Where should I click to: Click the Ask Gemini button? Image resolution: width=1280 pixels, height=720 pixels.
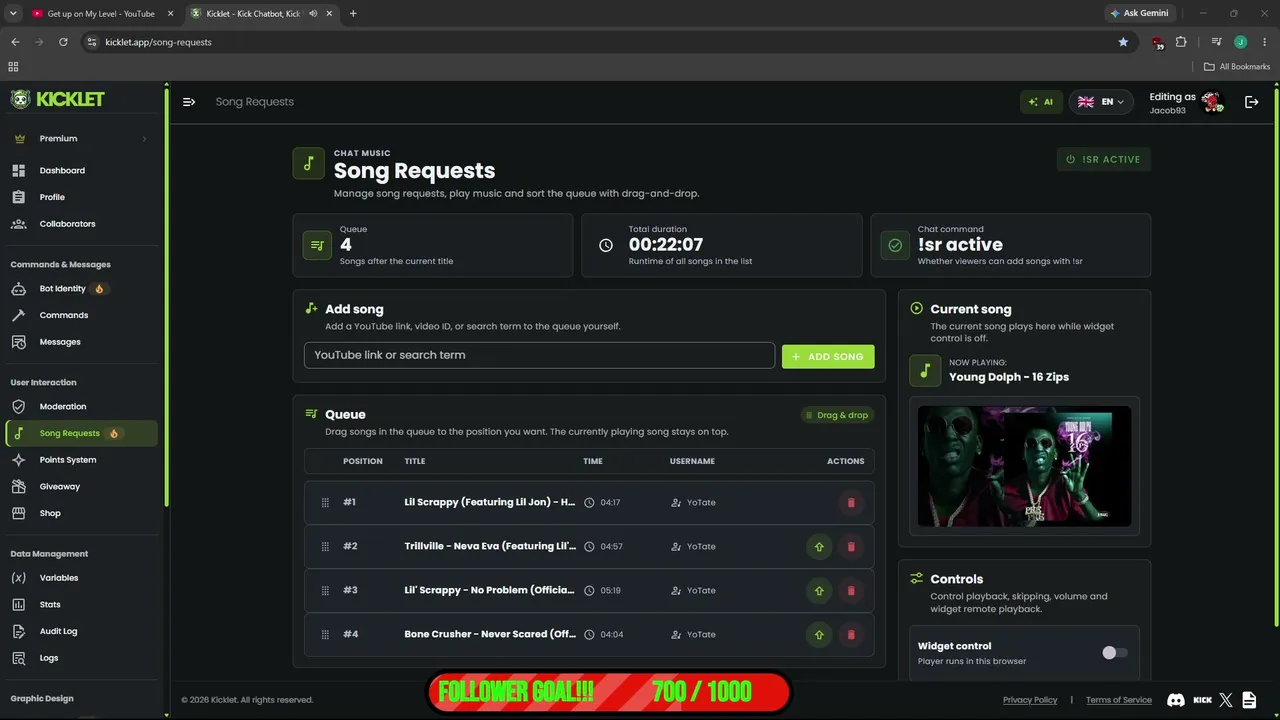point(1139,13)
